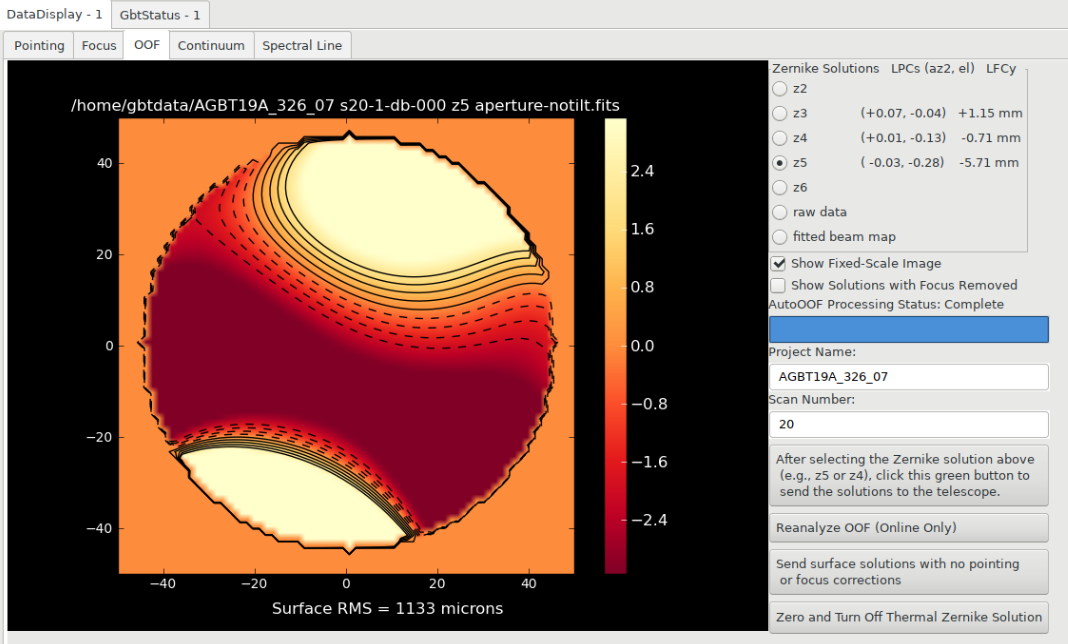Click the z4 LPCs value (+0.01, -0.13)
Viewport: 1068px width, 644px height.
[x=903, y=138]
